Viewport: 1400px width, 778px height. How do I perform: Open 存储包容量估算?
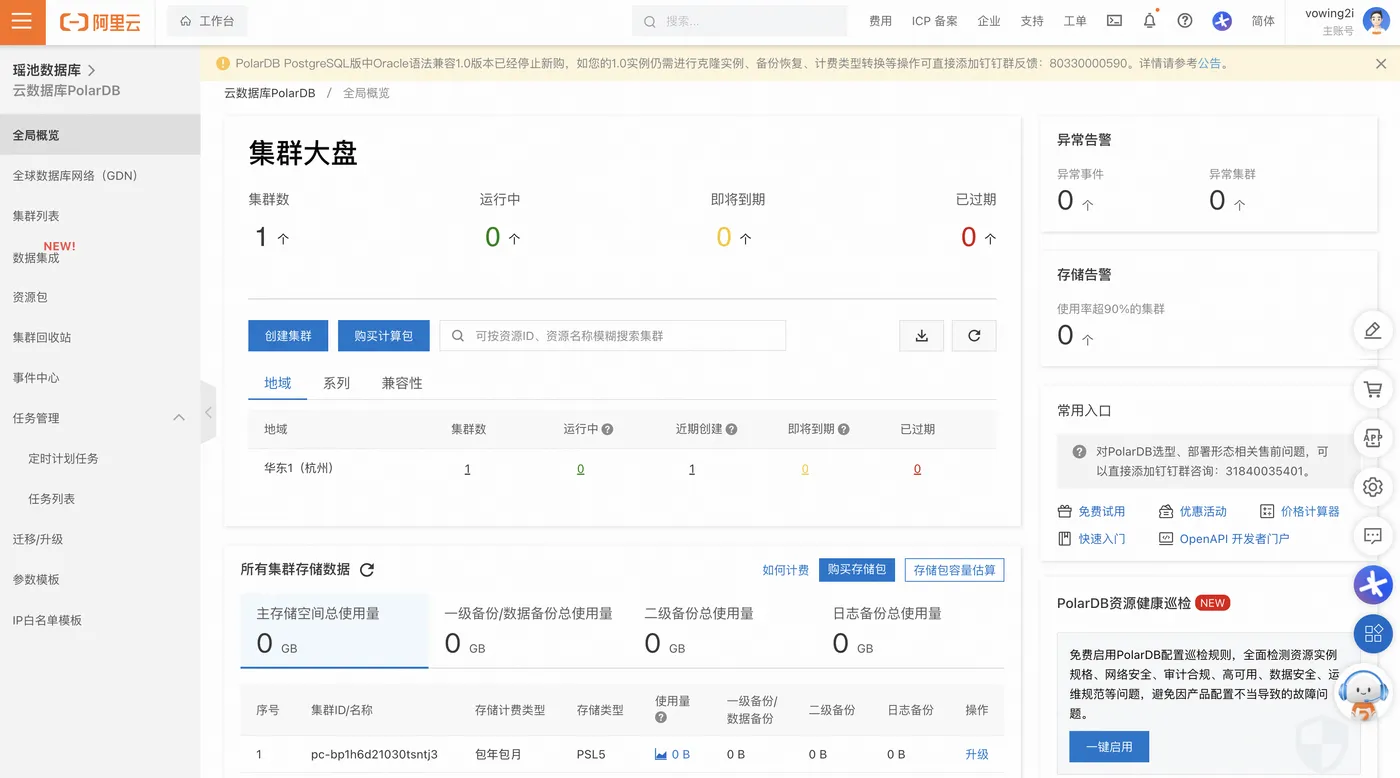[x=954, y=570]
